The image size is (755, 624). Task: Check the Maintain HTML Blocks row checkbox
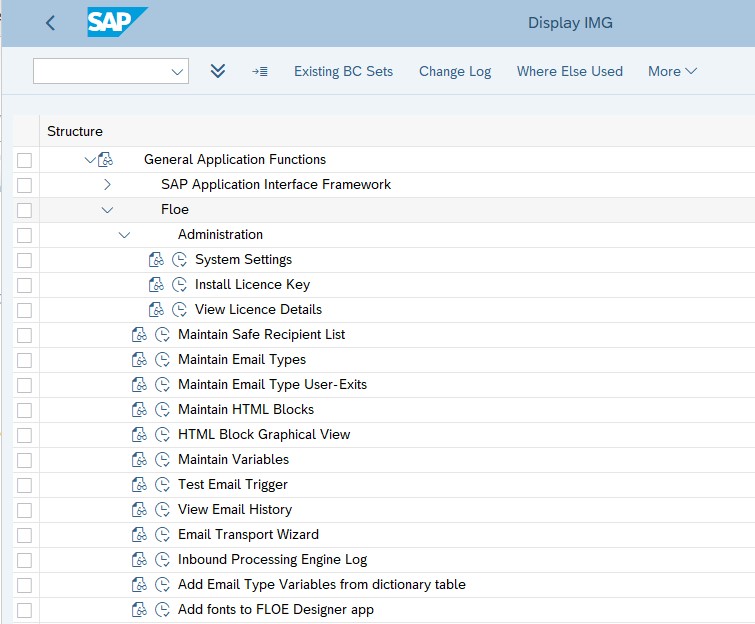point(25,411)
